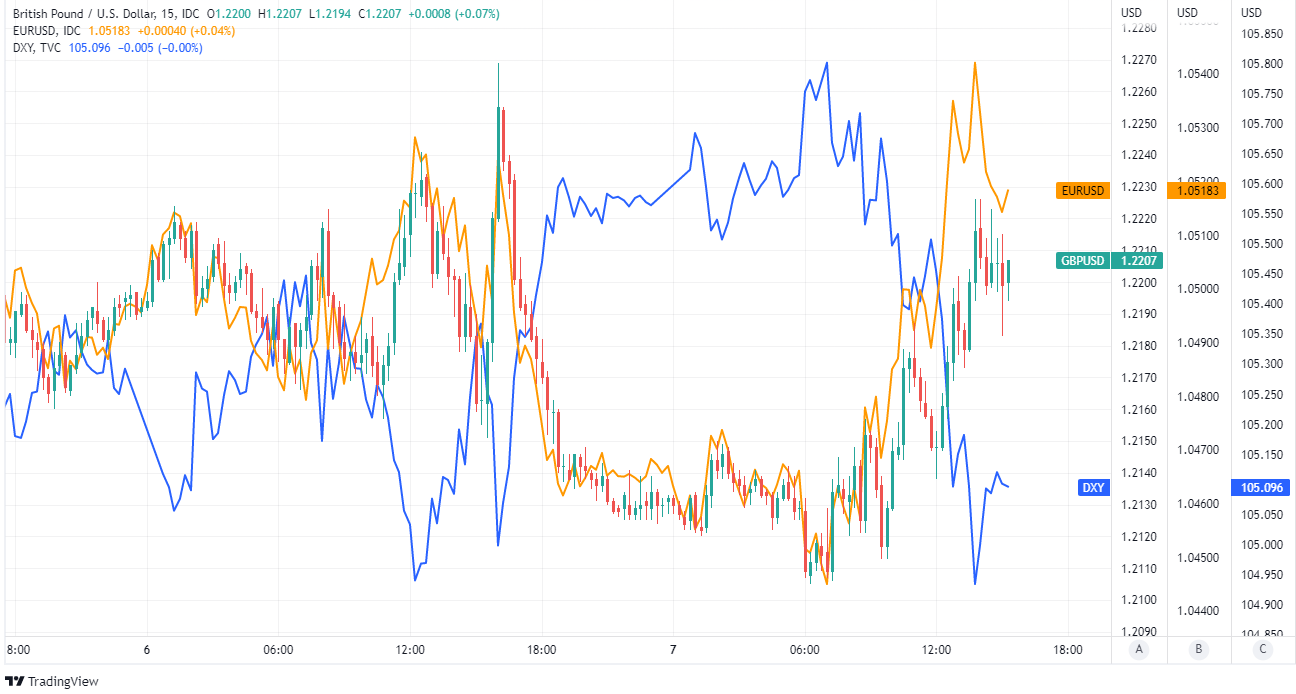Click the teal GBPUSD series label
1296x694 pixels.
coord(1082,261)
